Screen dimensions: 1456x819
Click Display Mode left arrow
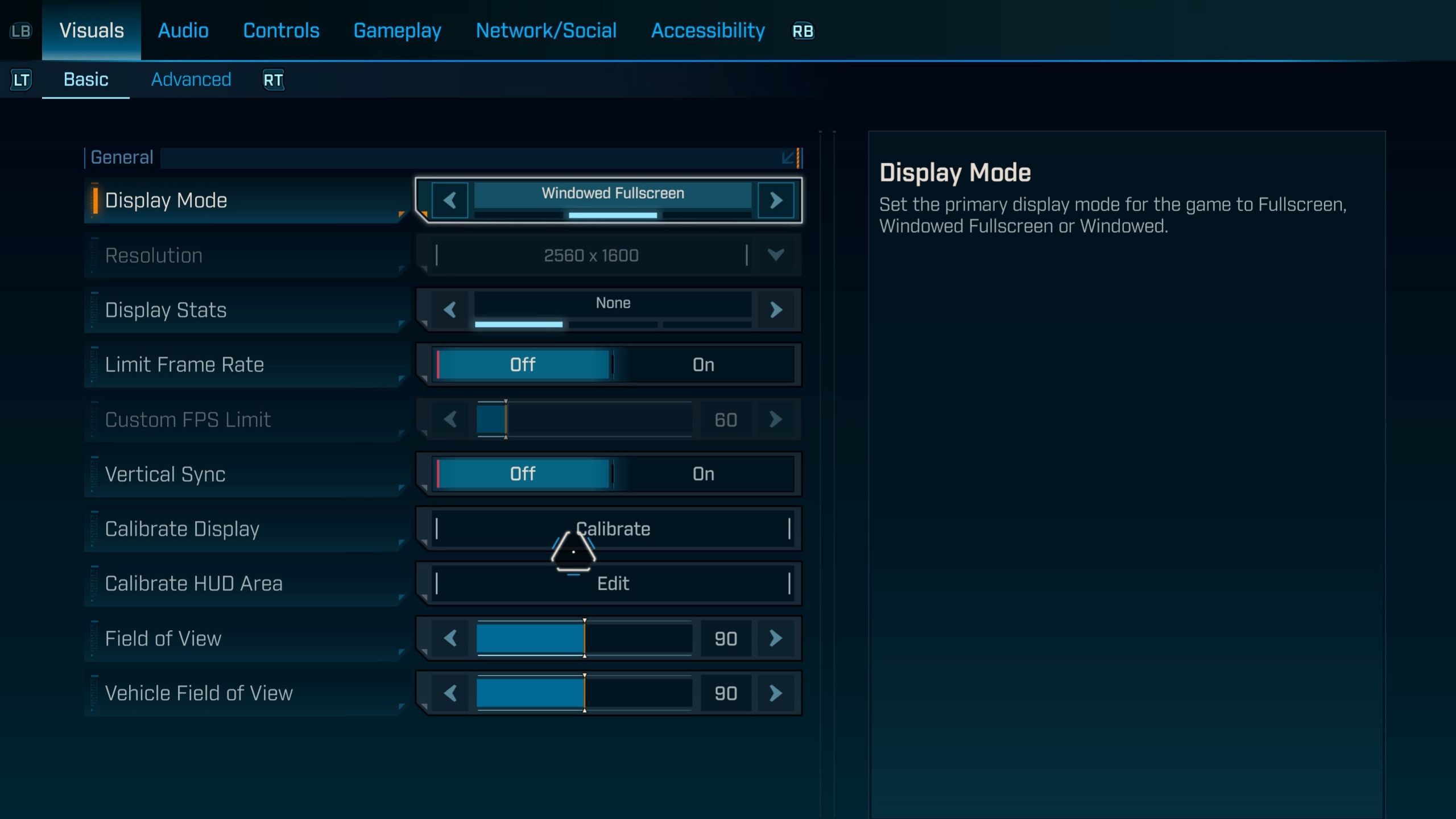pos(450,200)
